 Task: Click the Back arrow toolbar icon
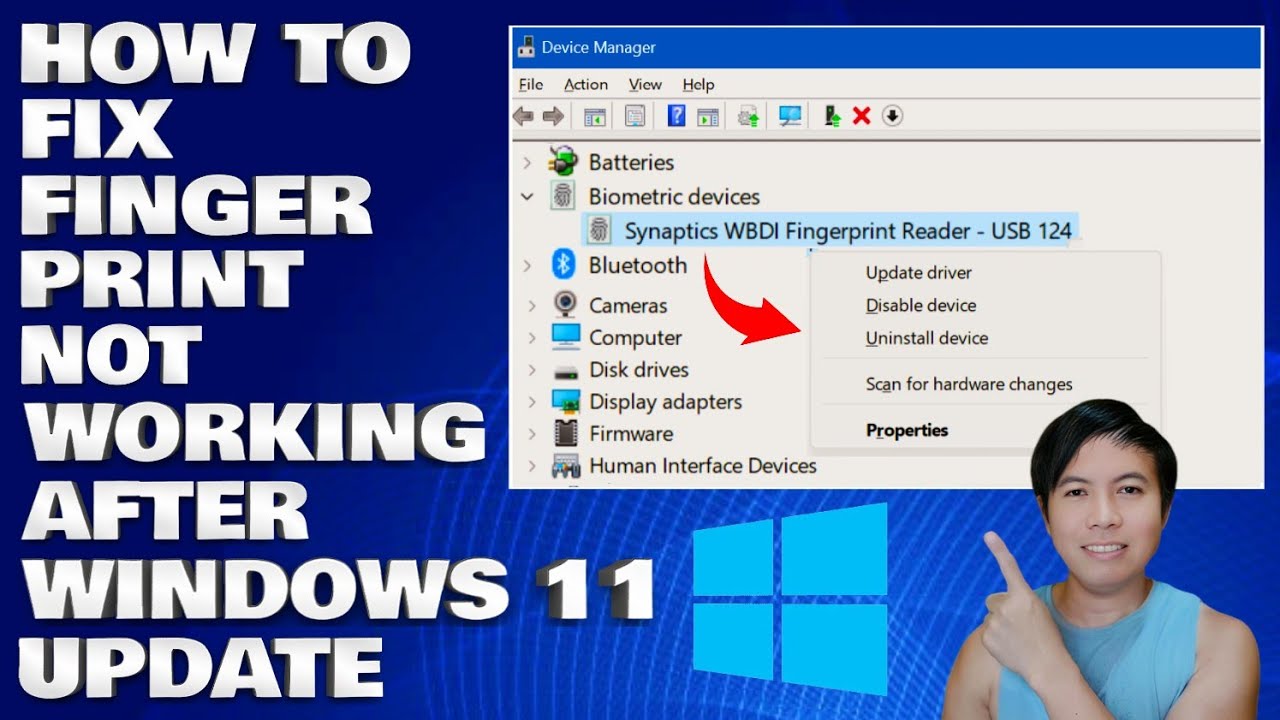click(523, 117)
